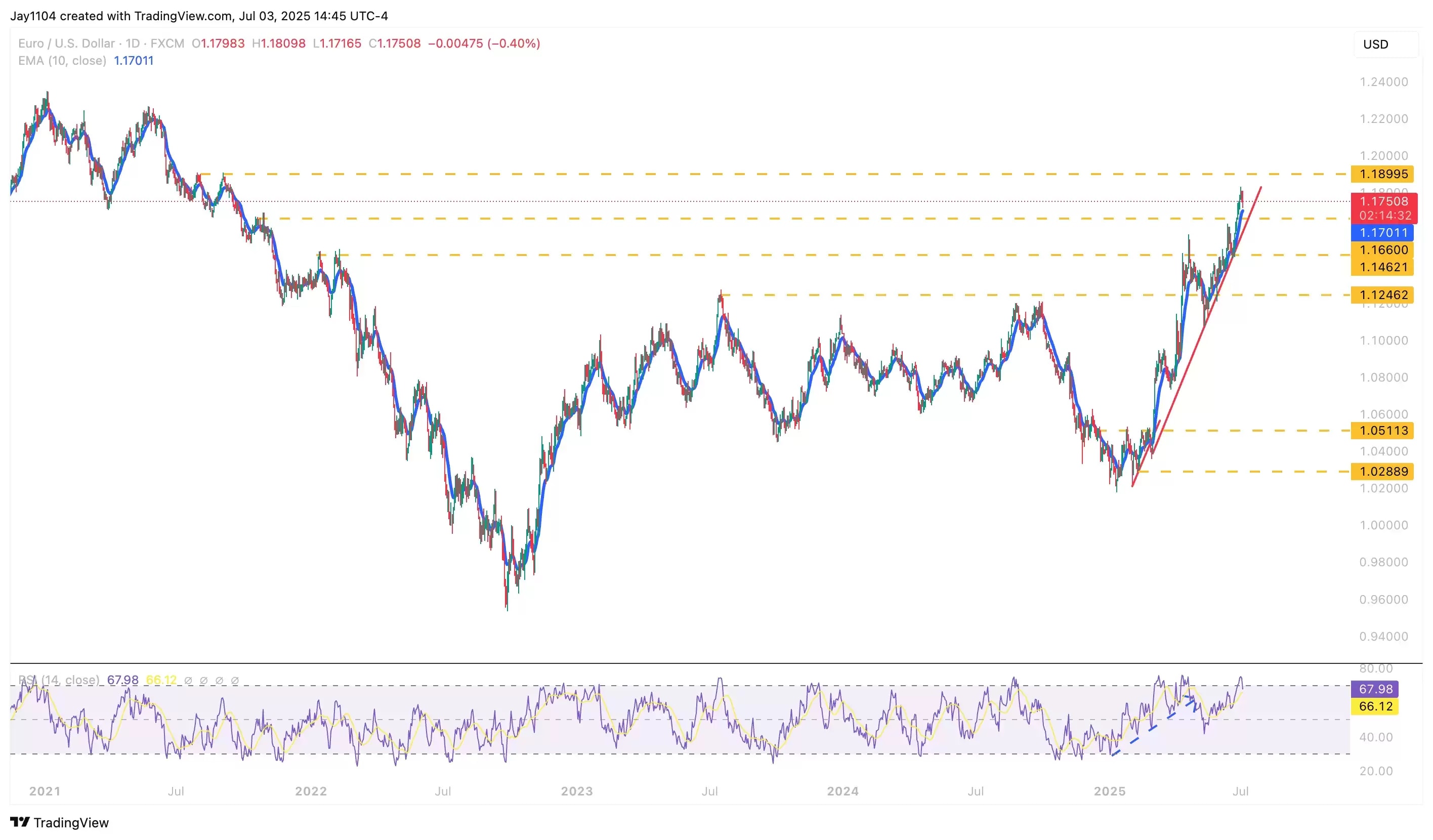This screenshot has width=1433, height=840.
Task: Select the 1.12462 horizontal line label
Action: [1382, 295]
